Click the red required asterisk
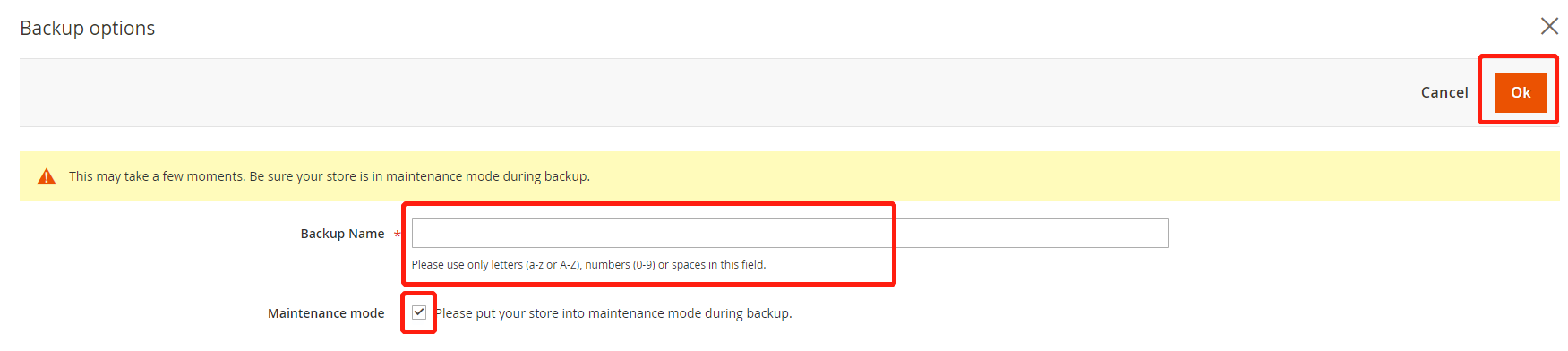The height and width of the screenshot is (351, 1568). [x=398, y=235]
